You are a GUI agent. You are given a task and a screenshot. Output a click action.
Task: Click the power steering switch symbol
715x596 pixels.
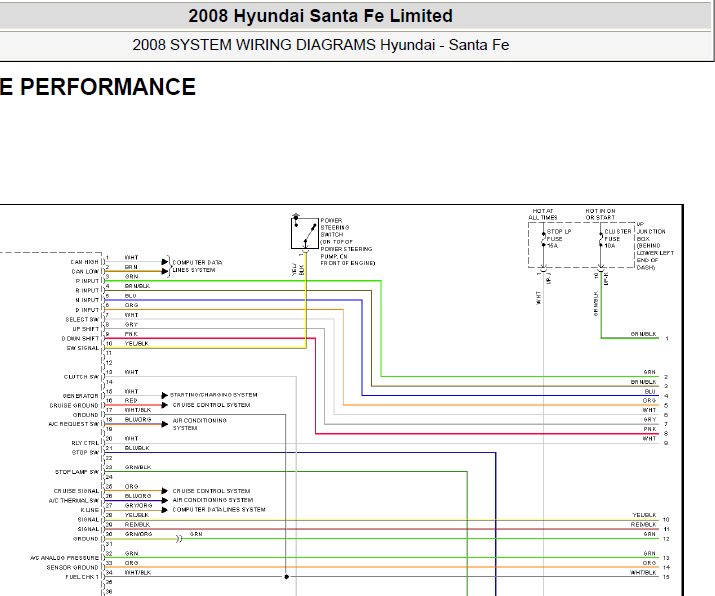tap(305, 233)
